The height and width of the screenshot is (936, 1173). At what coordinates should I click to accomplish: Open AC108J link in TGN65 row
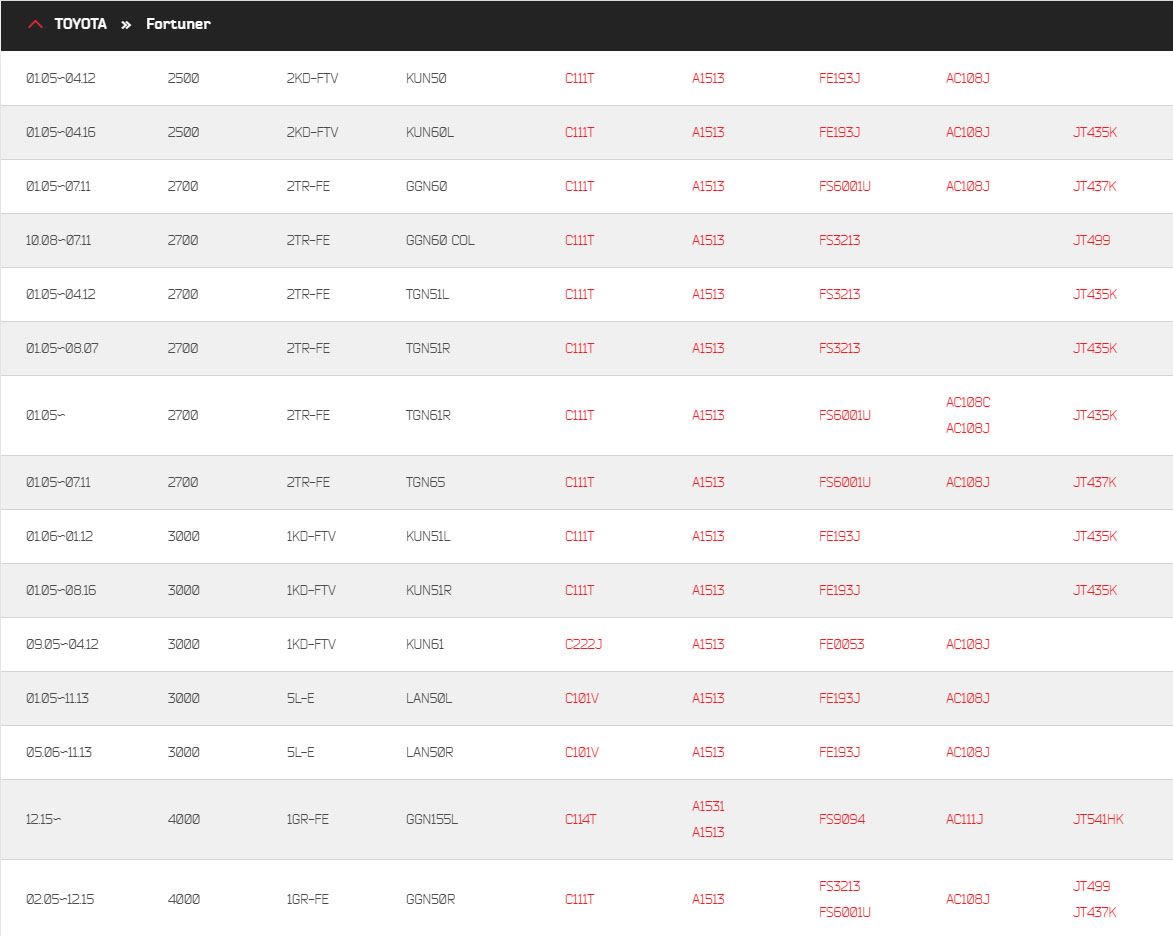tap(967, 483)
